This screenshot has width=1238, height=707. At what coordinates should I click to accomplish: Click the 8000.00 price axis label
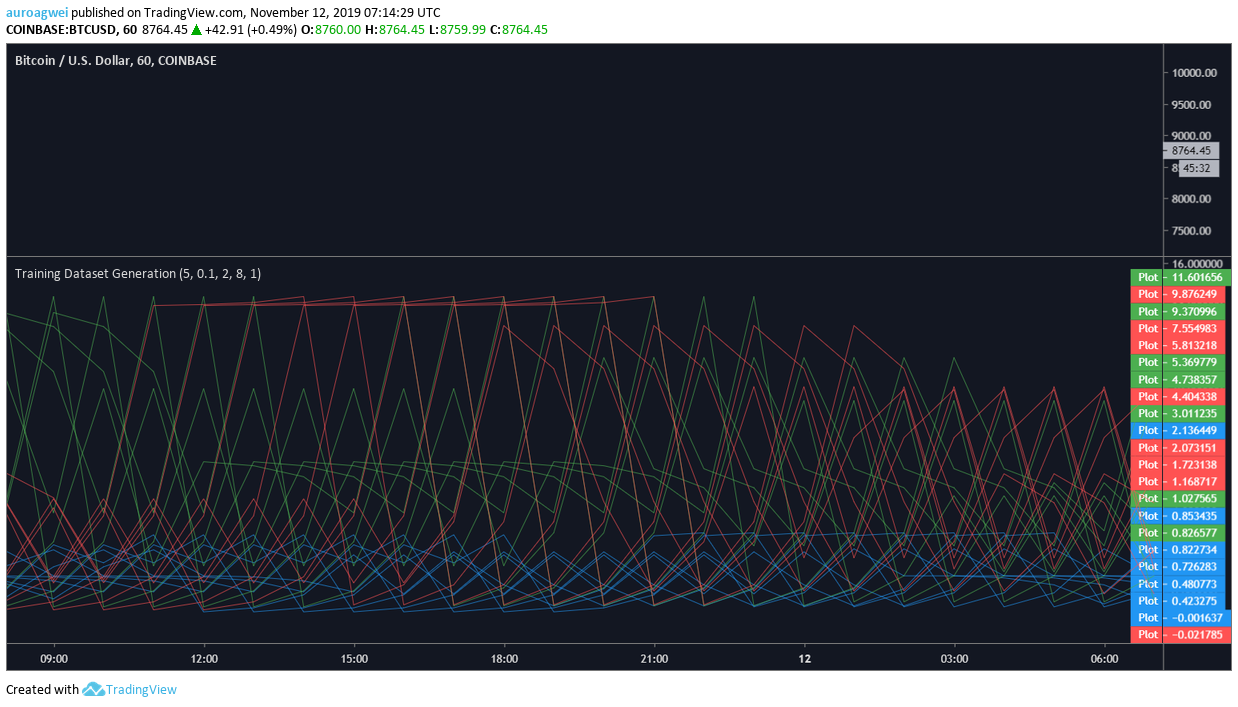point(1192,198)
